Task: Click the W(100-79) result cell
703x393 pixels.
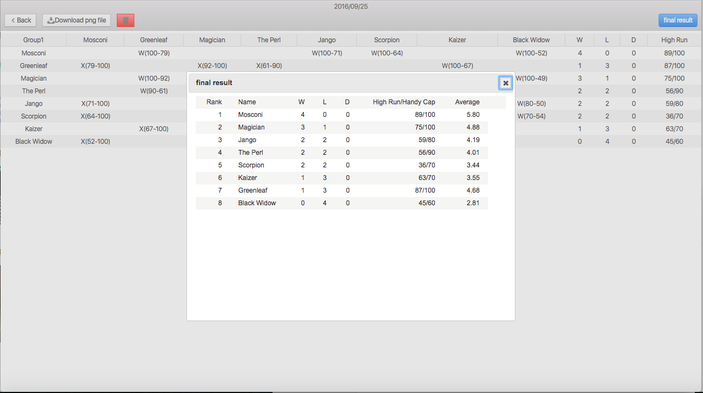Action: tap(154, 53)
